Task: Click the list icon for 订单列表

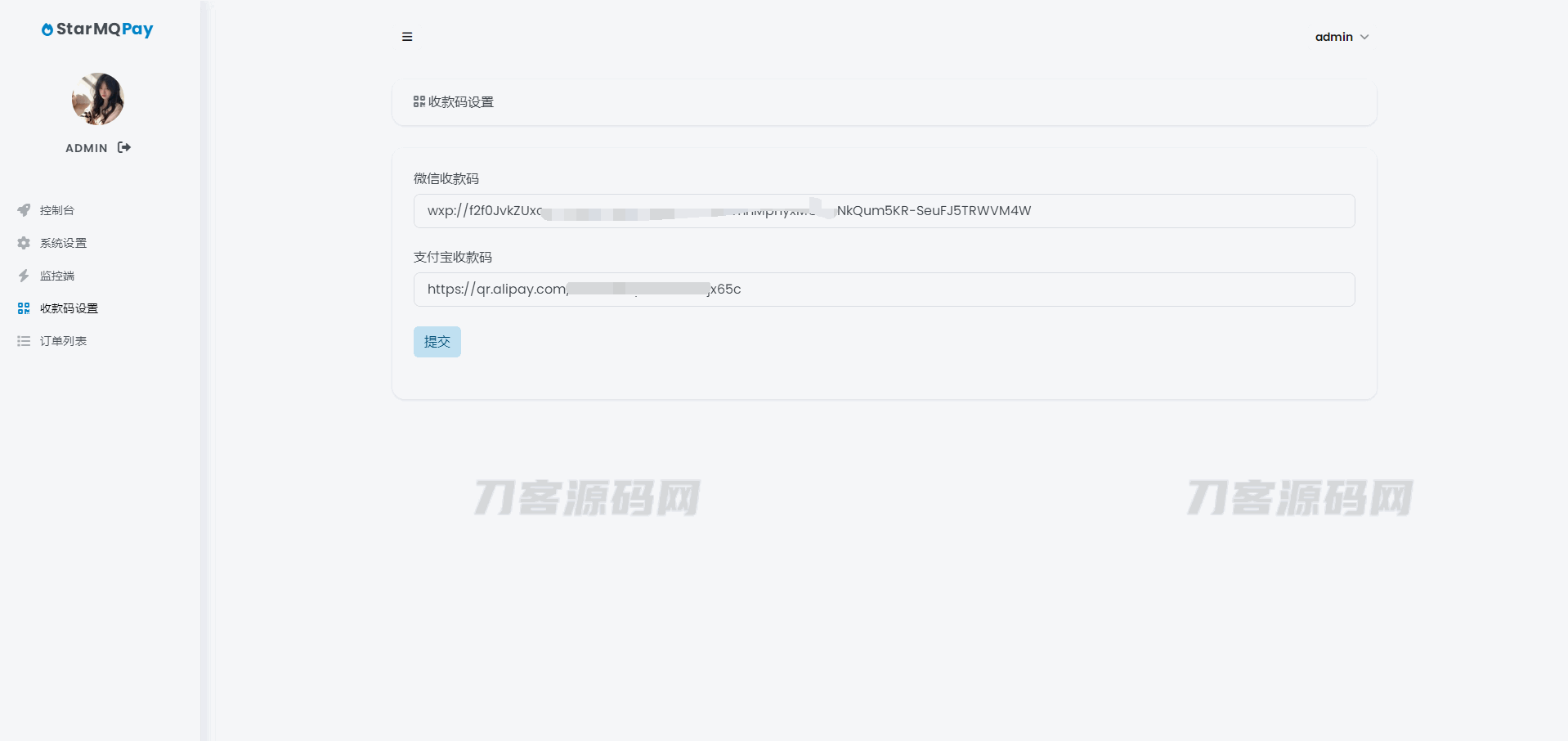Action: tap(24, 341)
